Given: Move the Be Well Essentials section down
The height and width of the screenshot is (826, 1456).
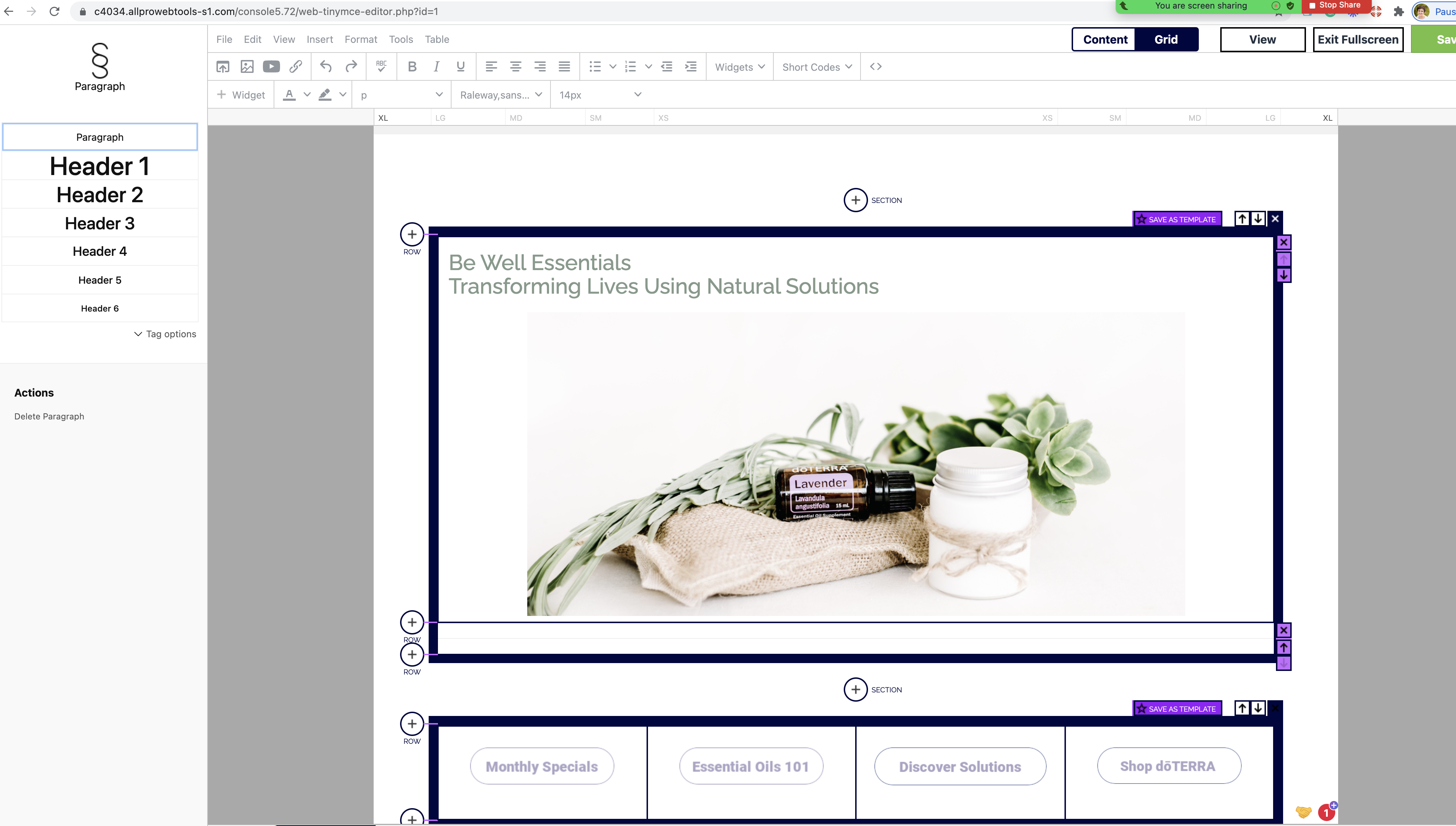Looking at the screenshot, I should coord(1258,218).
